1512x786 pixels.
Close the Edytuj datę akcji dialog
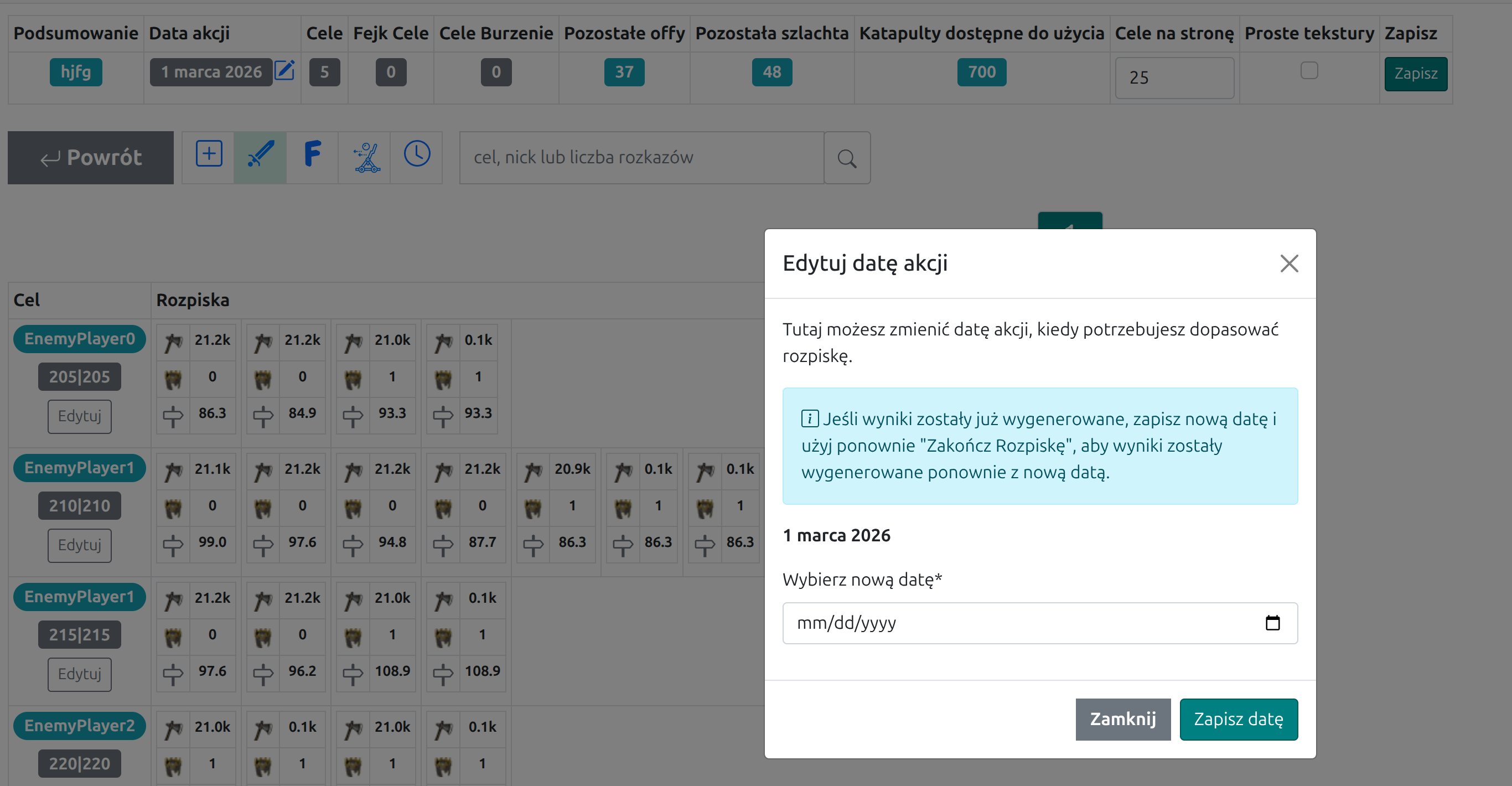pos(1288,263)
